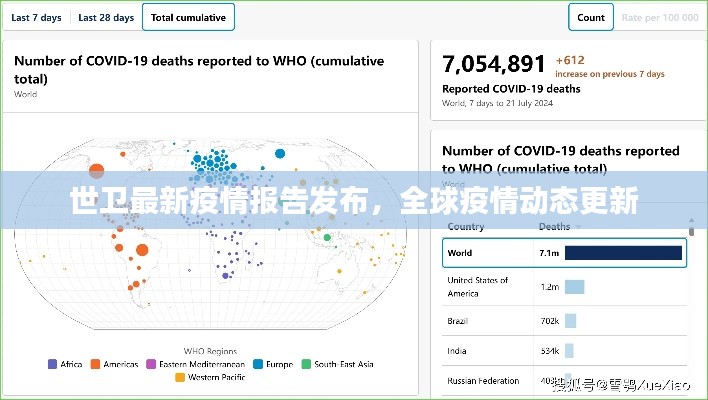The width and height of the screenshot is (708, 400).
Task: Toggle Eastern Mediterranean region in legend
Action: [x=151, y=364]
